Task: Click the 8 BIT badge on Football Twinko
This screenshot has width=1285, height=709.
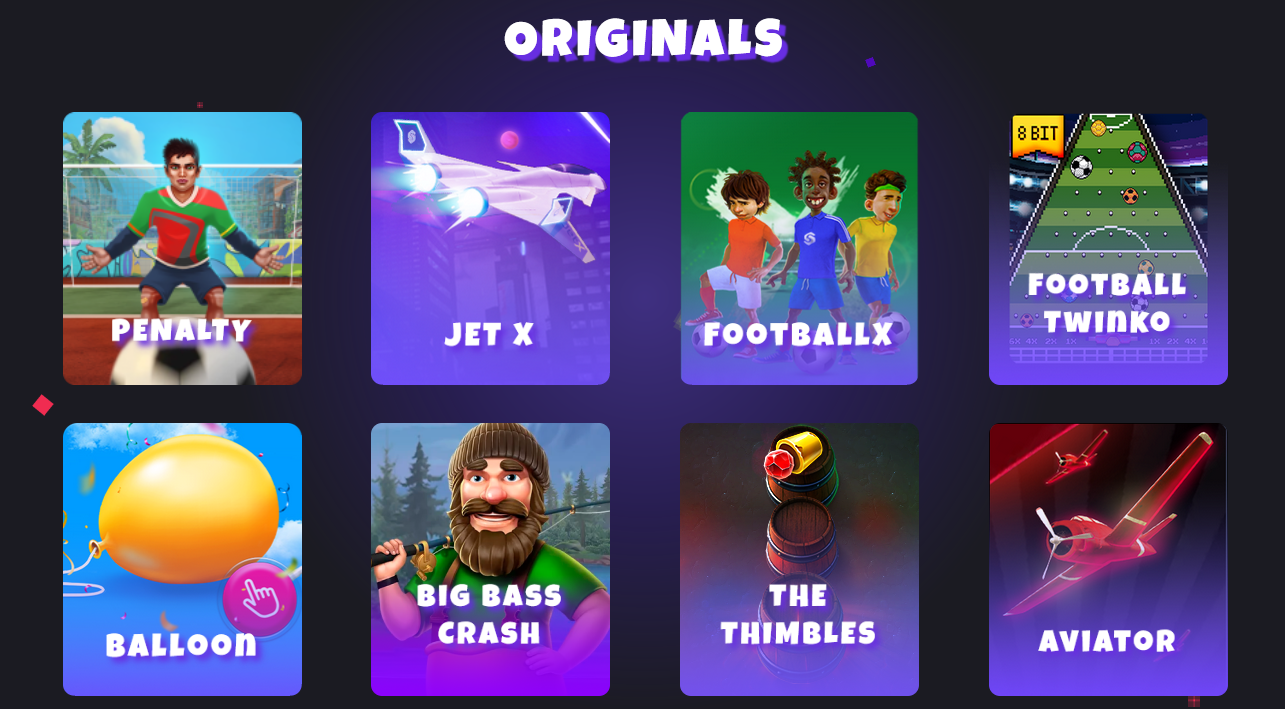Action: coord(1037,135)
